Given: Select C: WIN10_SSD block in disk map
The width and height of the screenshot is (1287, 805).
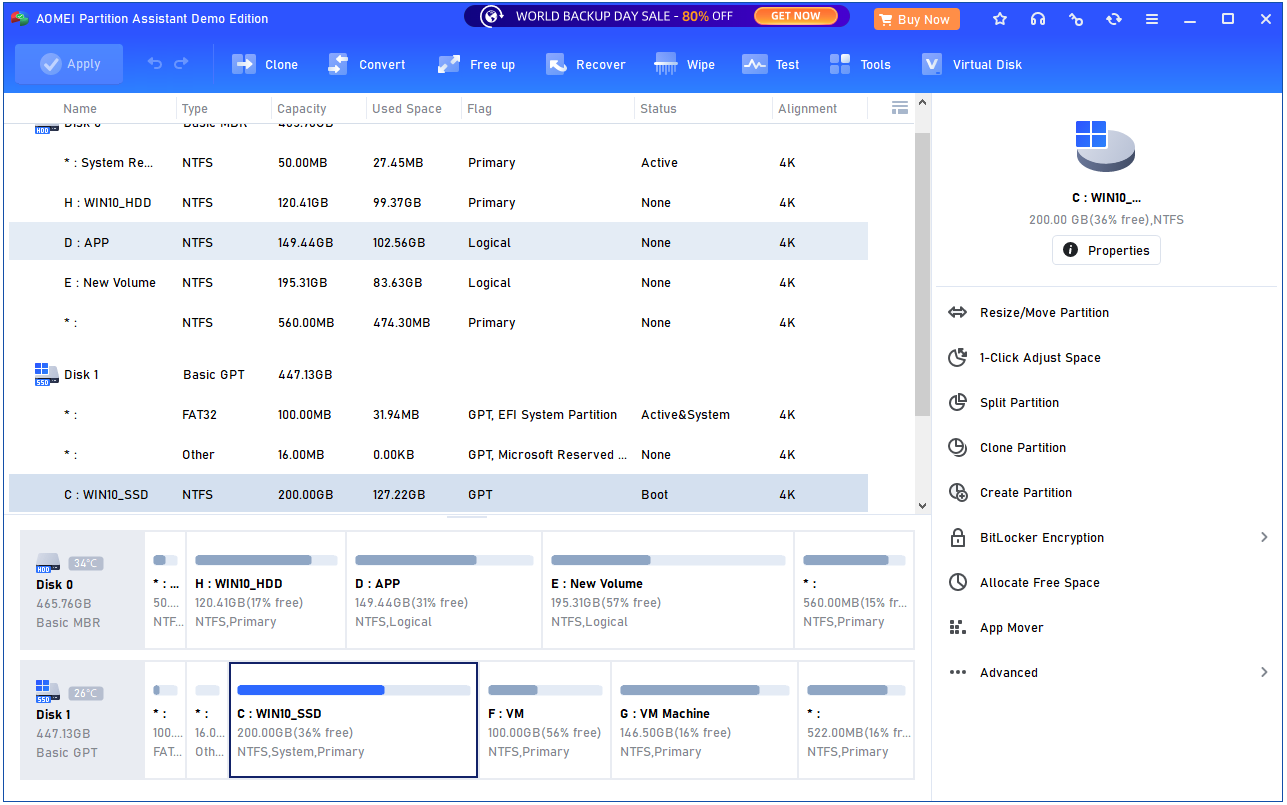Looking at the screenshot, I should (353, 720).
